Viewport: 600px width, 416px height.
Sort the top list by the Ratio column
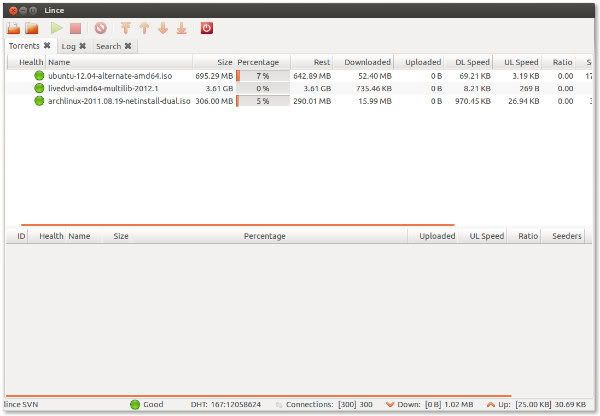click(x=559, y=62)
